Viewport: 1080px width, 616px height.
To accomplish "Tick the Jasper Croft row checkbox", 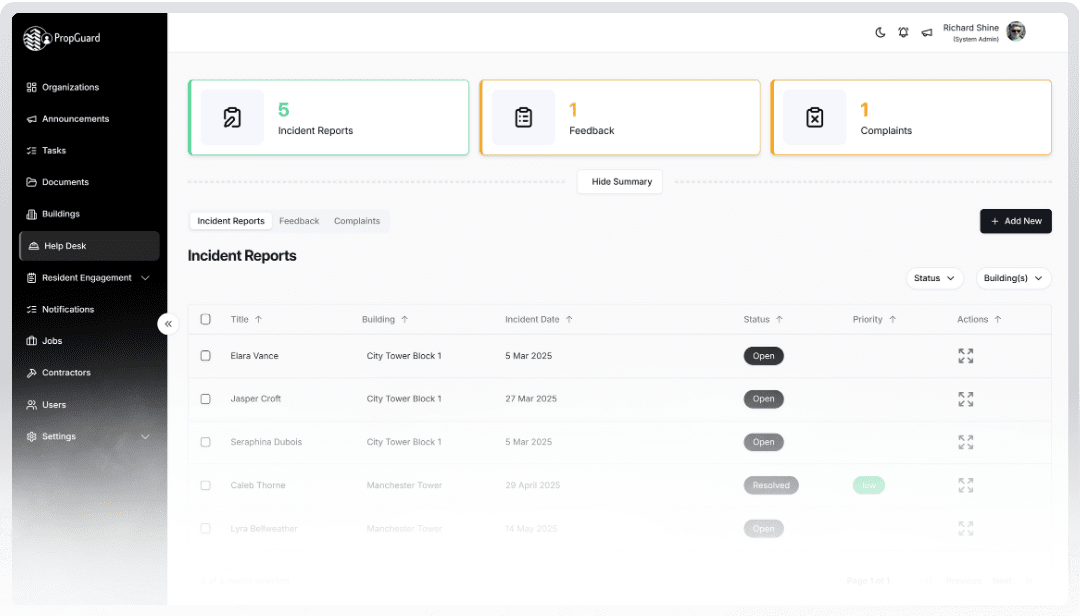I will (206, 399).
